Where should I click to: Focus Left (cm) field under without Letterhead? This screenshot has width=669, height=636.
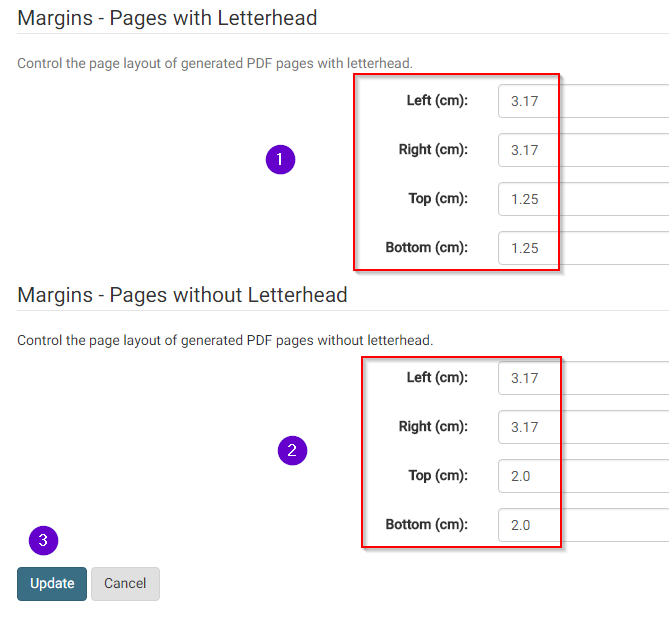pyautogui.click(x=583, y=378)
